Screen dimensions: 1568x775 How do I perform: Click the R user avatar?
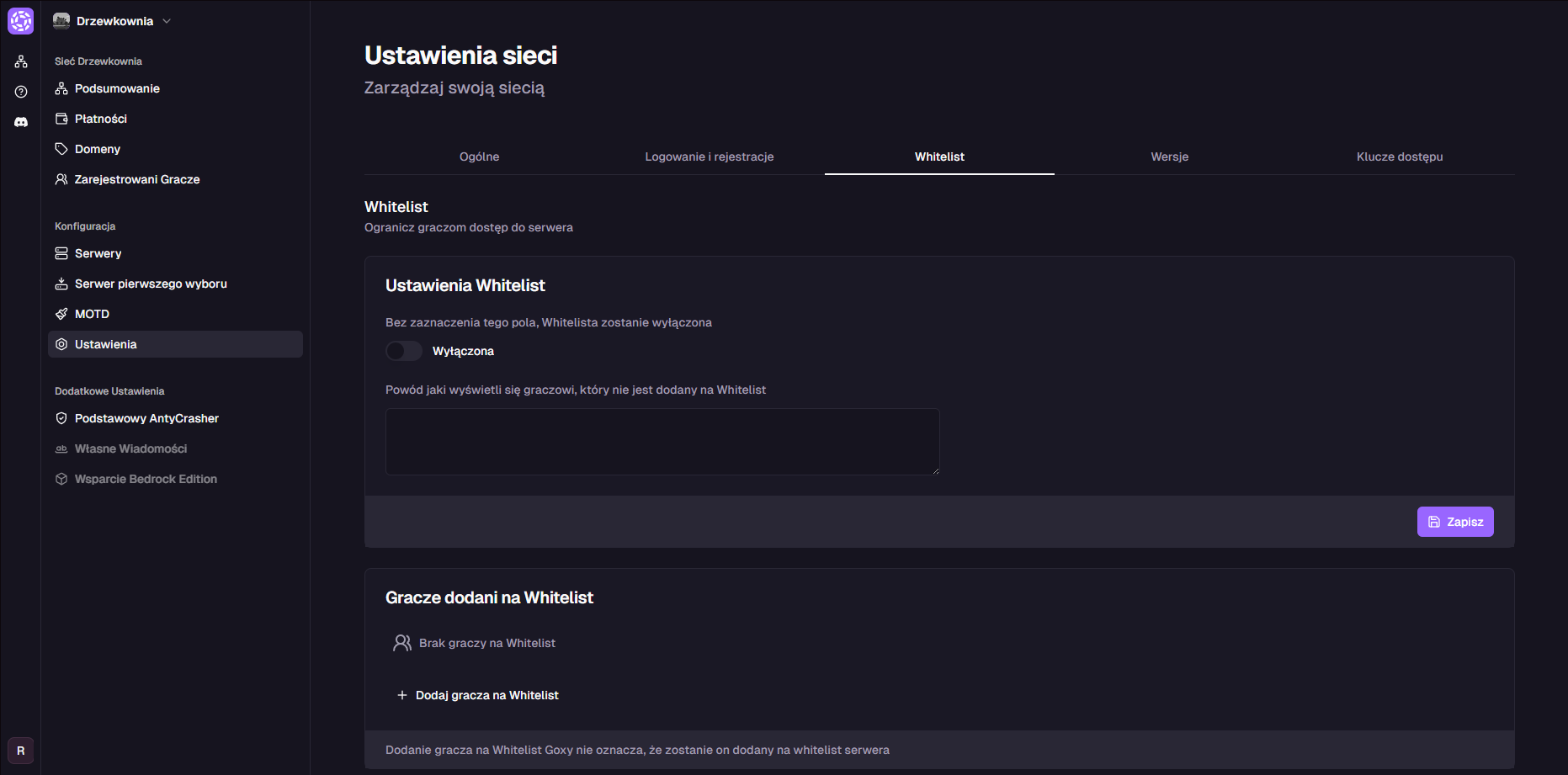(21, 751)
